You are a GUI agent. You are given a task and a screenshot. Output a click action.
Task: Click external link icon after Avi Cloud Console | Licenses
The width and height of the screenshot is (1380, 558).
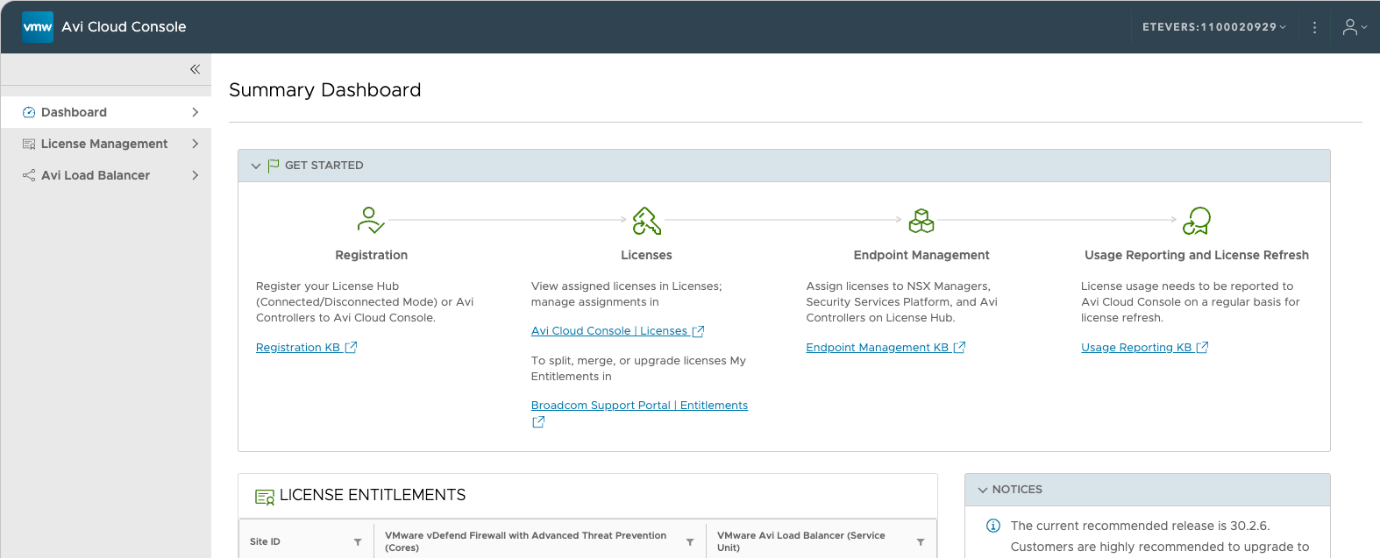point(698,331)
